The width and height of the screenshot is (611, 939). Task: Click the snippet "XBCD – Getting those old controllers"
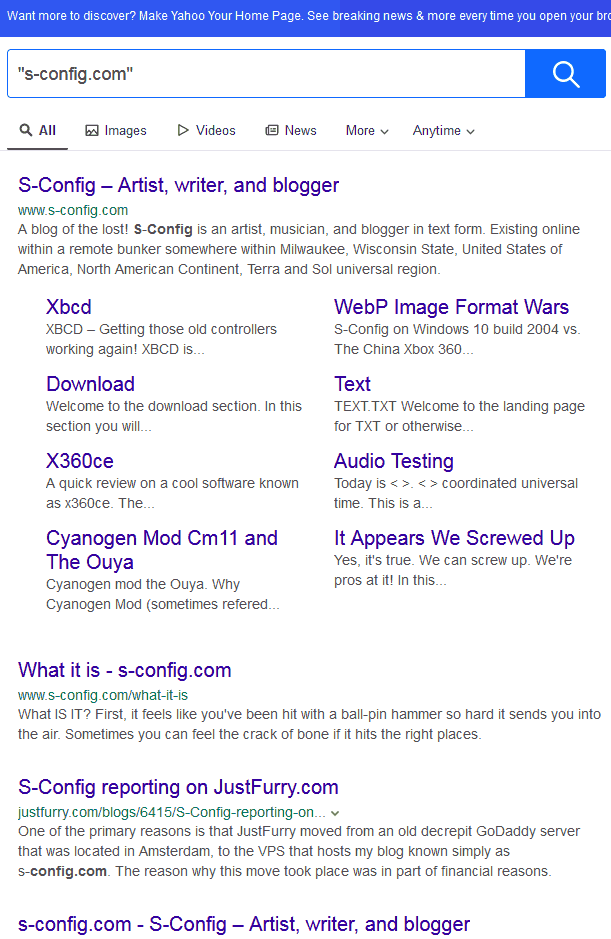click(x=162, y=329)
